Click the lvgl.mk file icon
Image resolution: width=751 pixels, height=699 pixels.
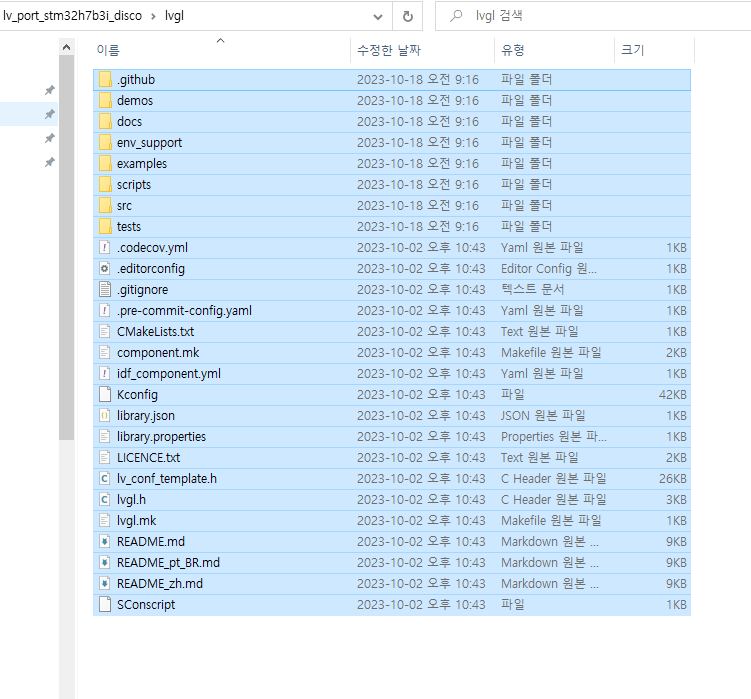pos(105,520)
